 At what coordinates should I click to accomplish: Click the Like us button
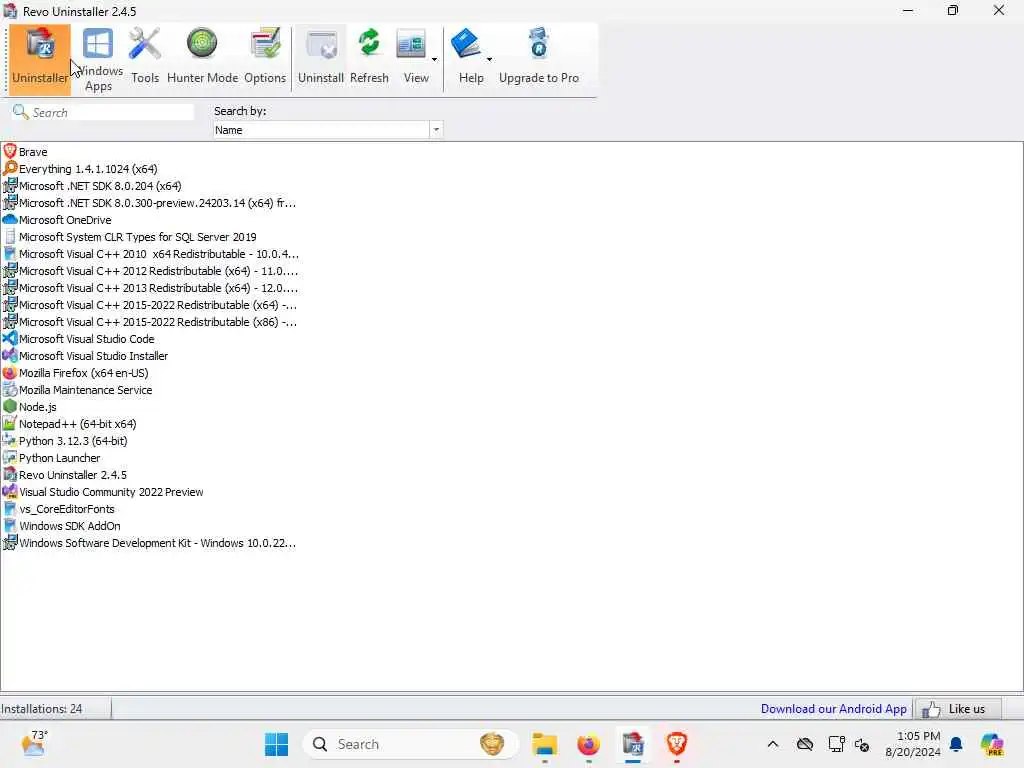click(x=957, y=709)
